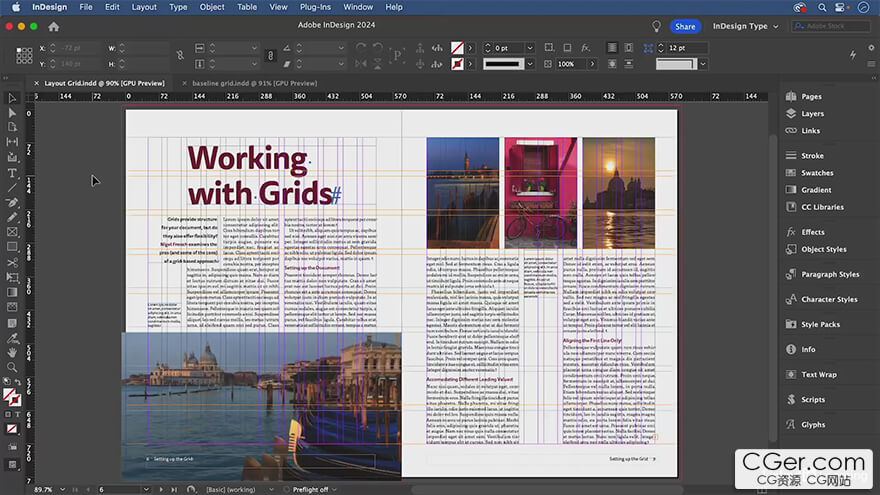Select the Free Transform tool

(x=12, y=277)
